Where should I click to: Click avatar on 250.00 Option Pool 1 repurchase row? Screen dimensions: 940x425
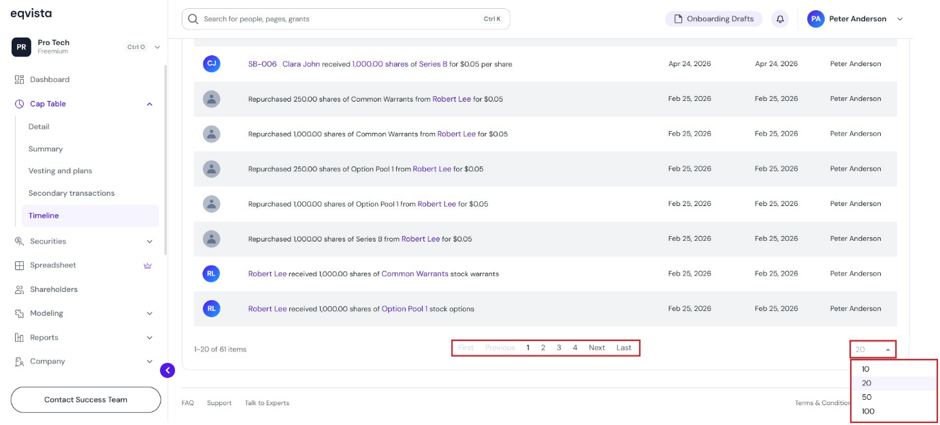click(x=211, y=169)
